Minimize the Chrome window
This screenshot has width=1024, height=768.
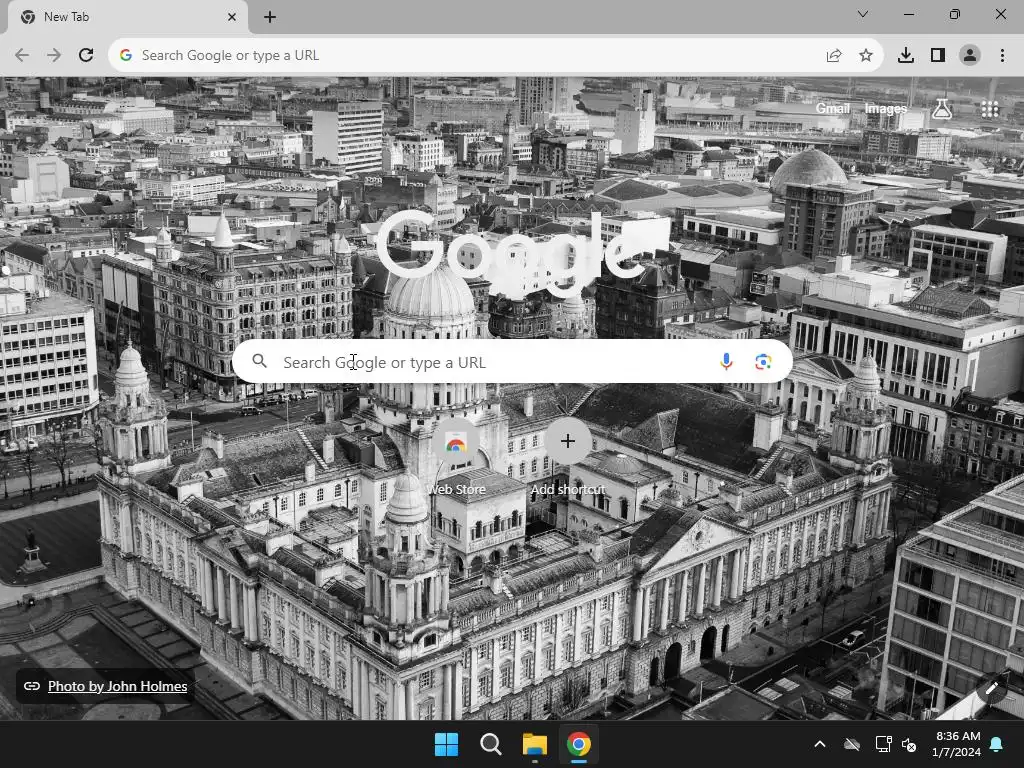[908, 14]
